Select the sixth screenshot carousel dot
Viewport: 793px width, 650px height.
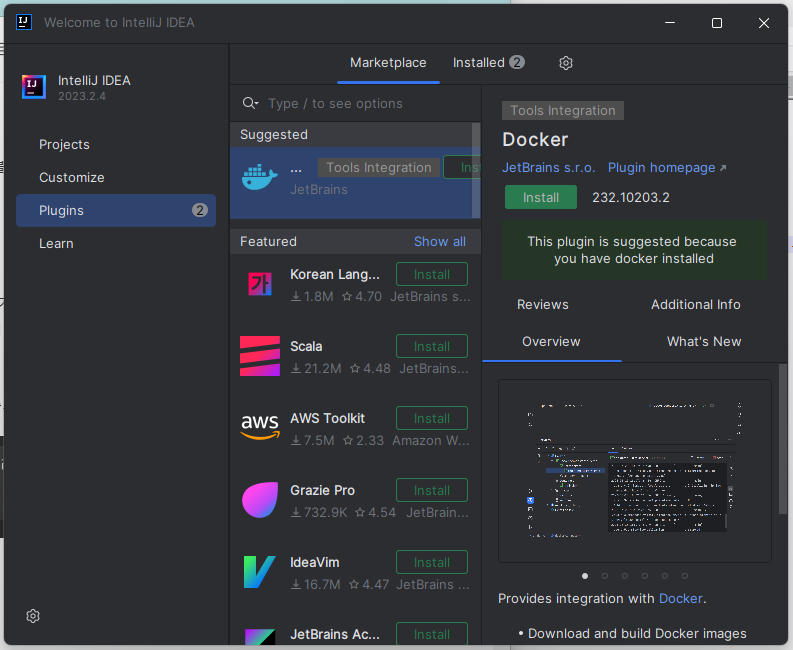click(684, 576)
